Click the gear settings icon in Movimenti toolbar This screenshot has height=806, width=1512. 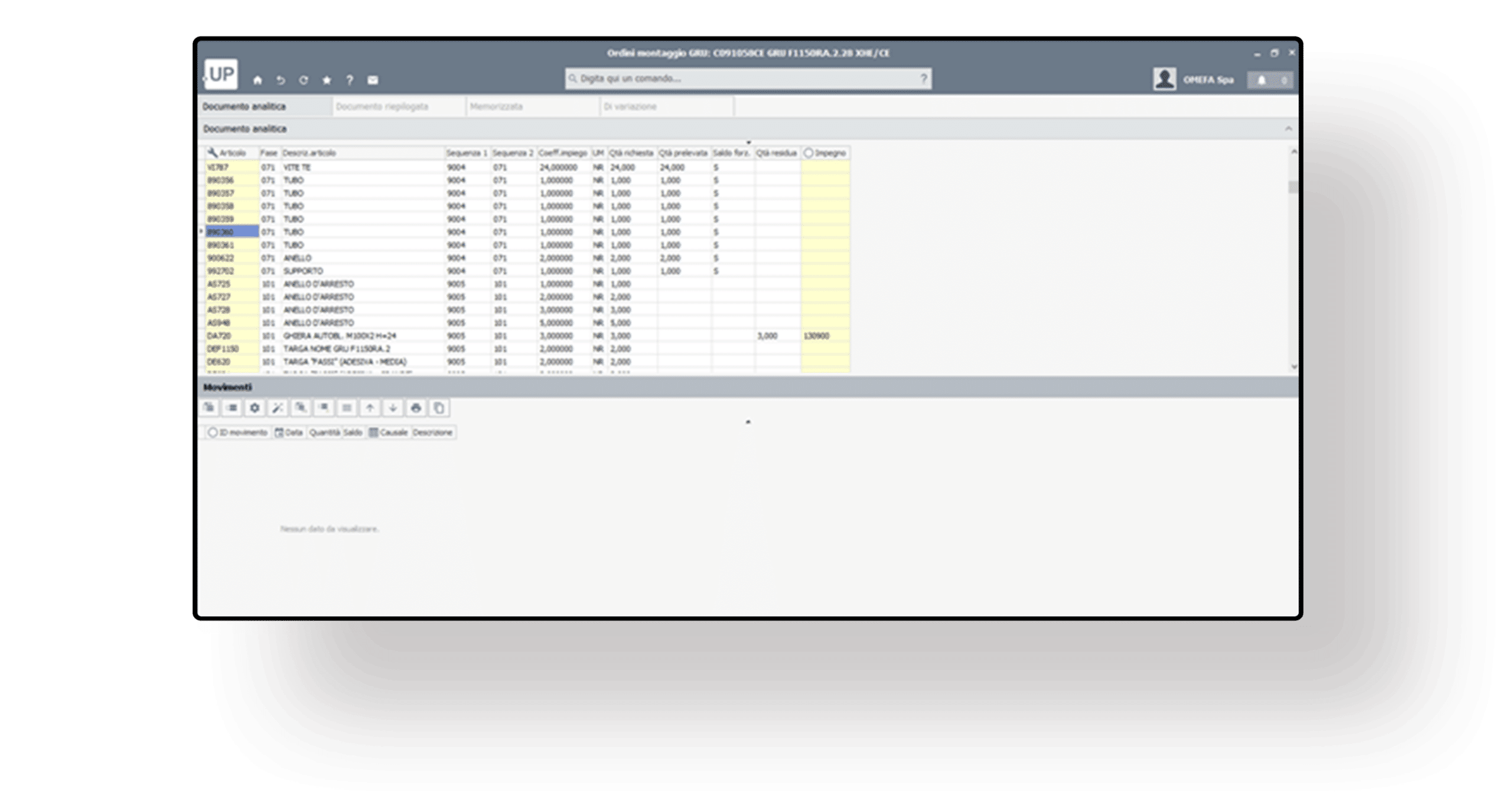(255, 408)
